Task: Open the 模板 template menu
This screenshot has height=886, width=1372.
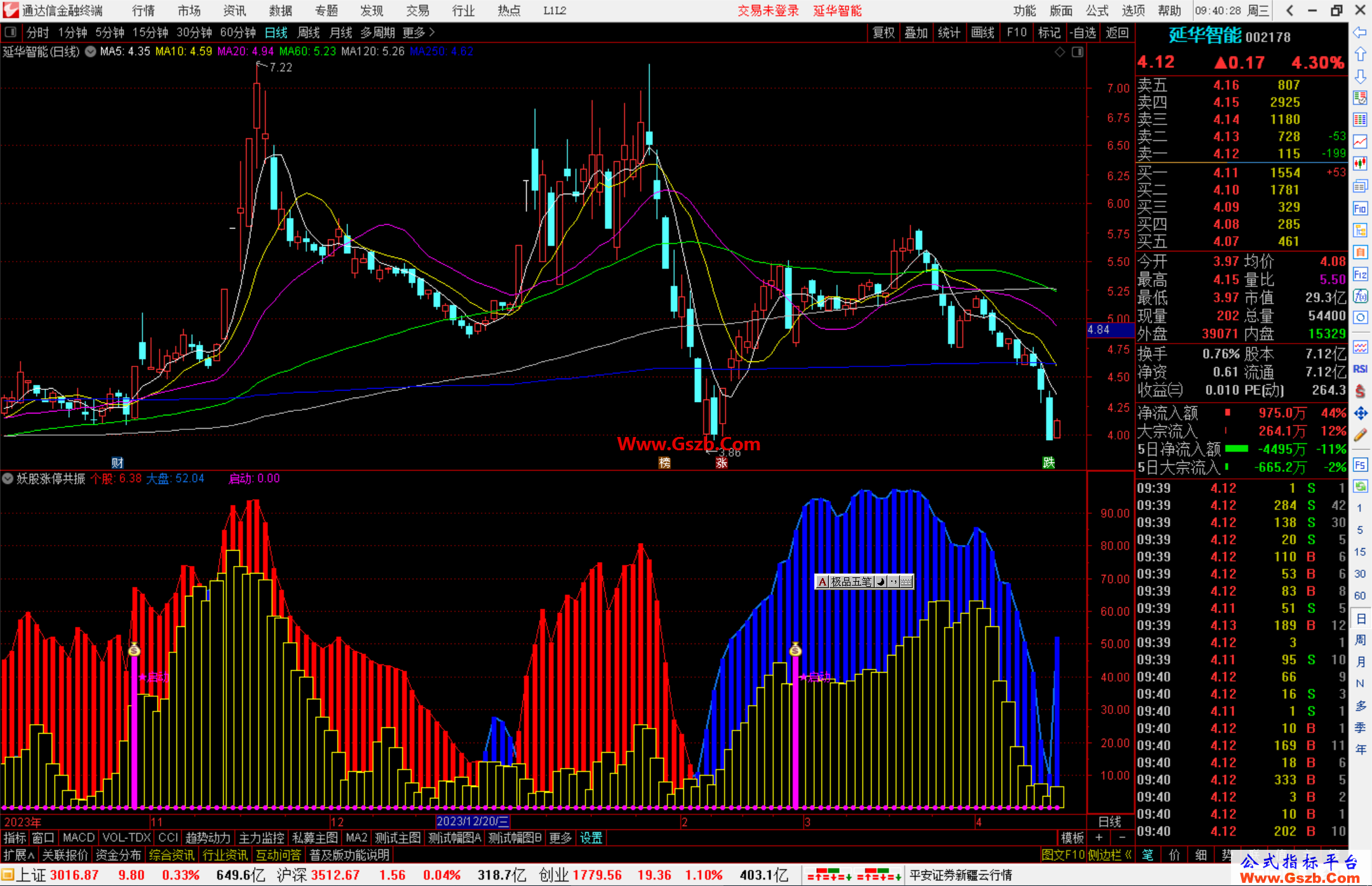Action: pos(1072,838)
